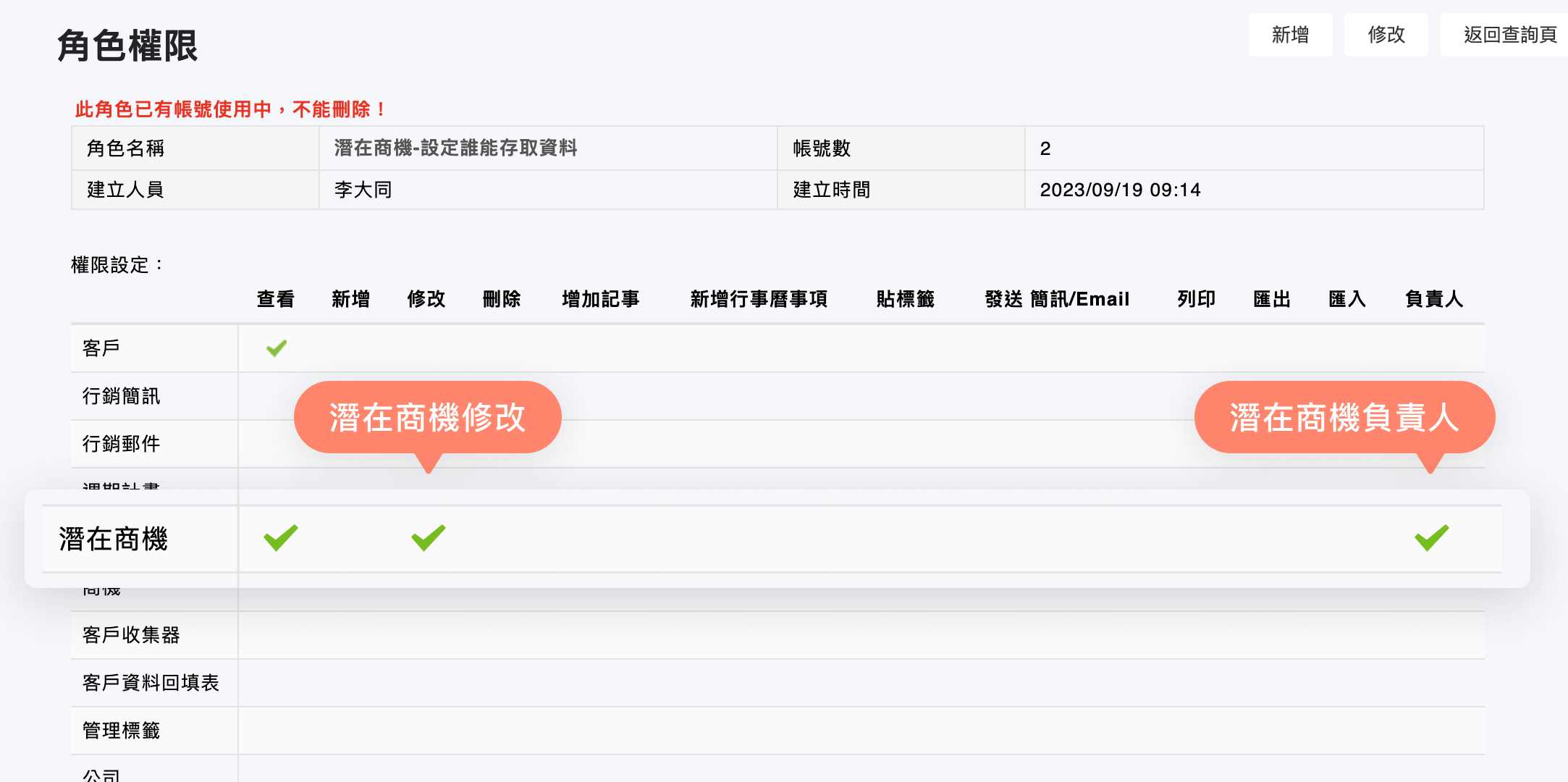
Task: Open 返回查詢頁 to return to search
Action: coord(1504,34)
